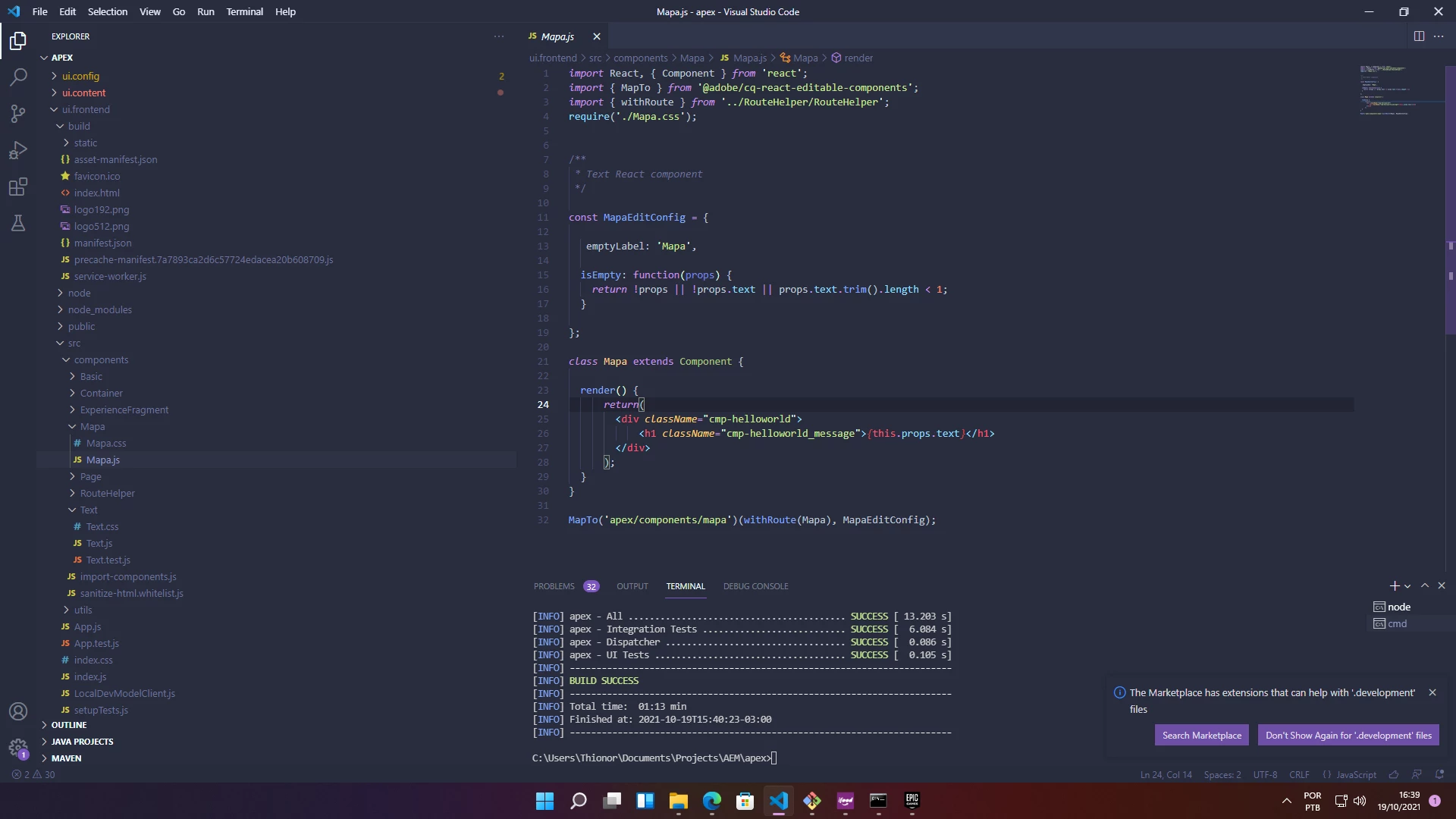This screenshot has width=1456, height=819.
Task: Expand the node_modules folder
Action: [99, 309]
